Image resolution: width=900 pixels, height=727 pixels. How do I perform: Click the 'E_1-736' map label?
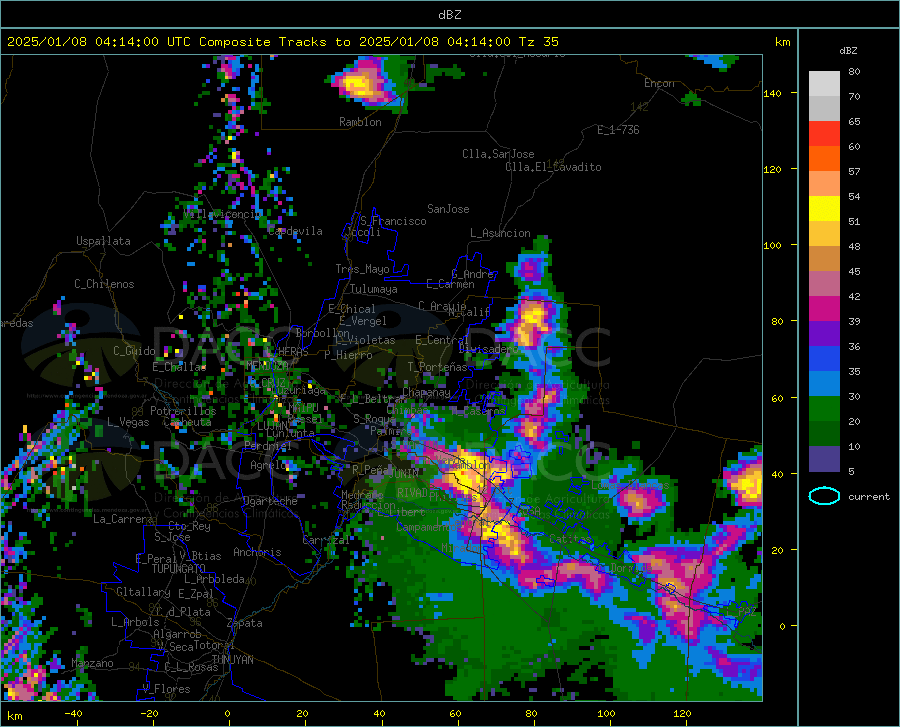pos(618,130)
